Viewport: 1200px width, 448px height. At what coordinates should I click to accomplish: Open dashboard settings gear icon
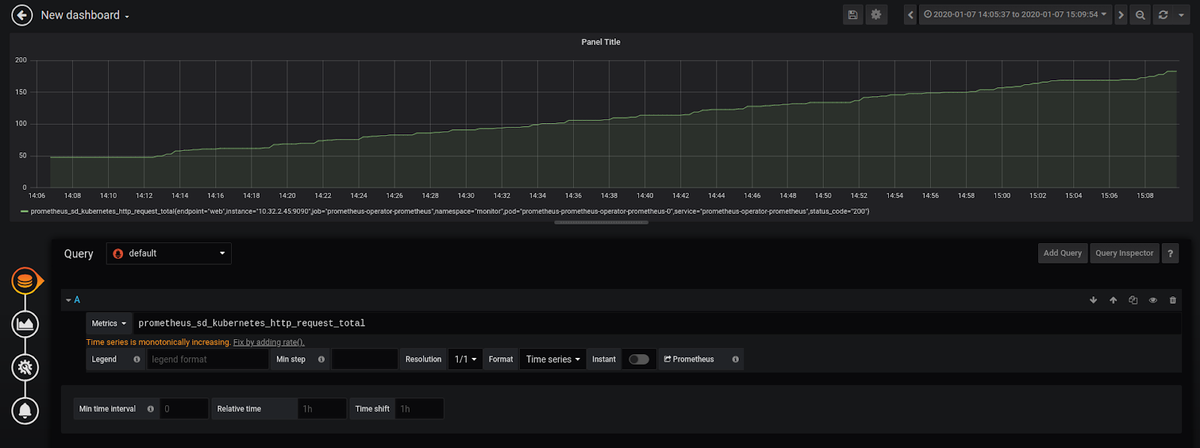coord(877,15)
